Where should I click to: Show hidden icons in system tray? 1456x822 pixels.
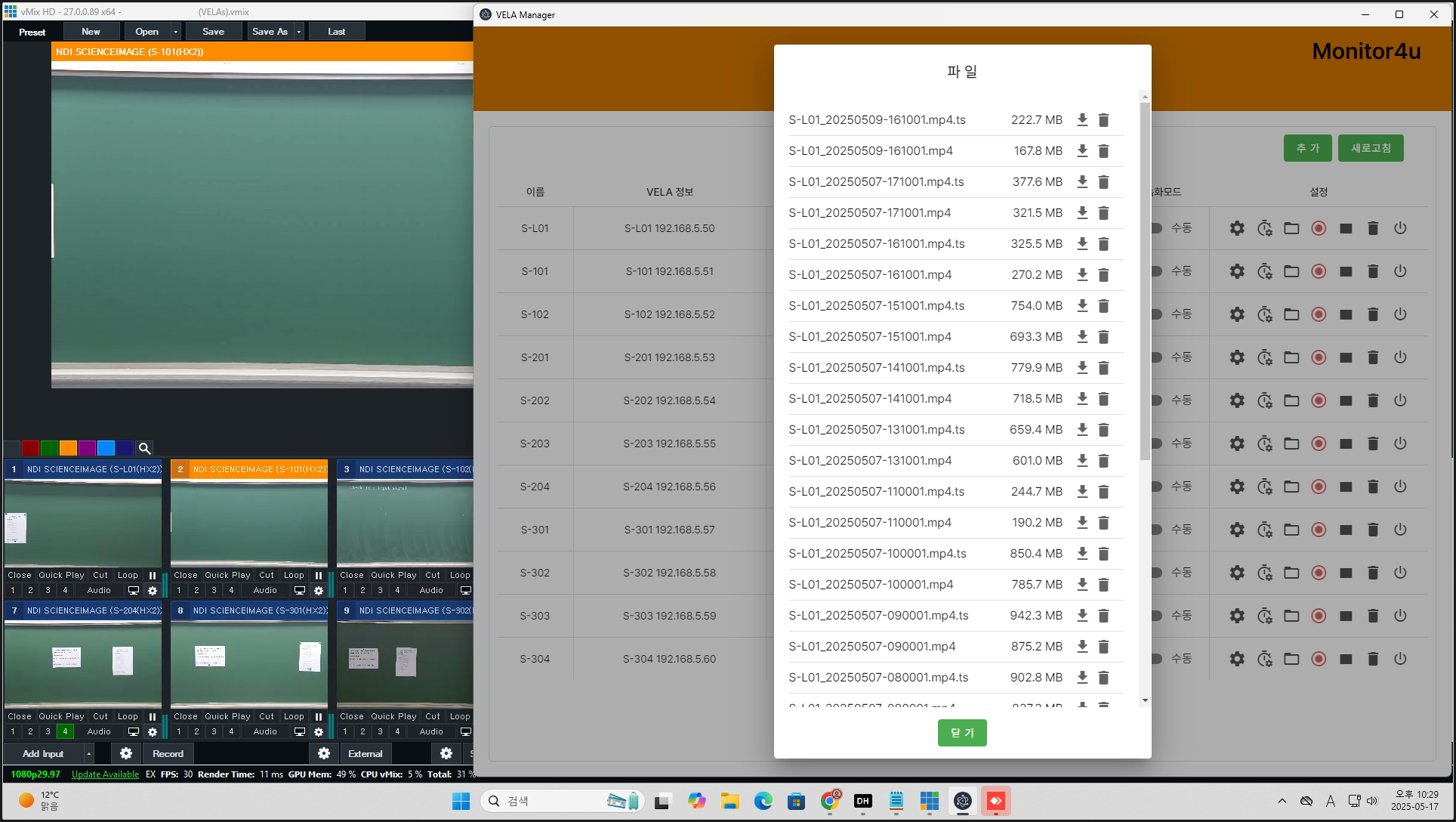(1282, 801)
